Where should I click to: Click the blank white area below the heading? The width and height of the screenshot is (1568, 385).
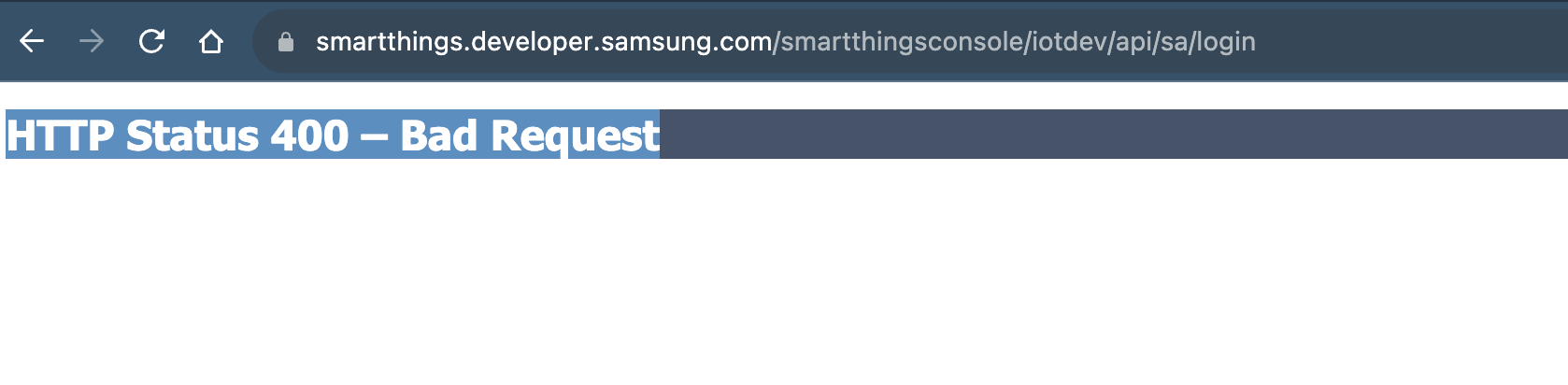784,272
